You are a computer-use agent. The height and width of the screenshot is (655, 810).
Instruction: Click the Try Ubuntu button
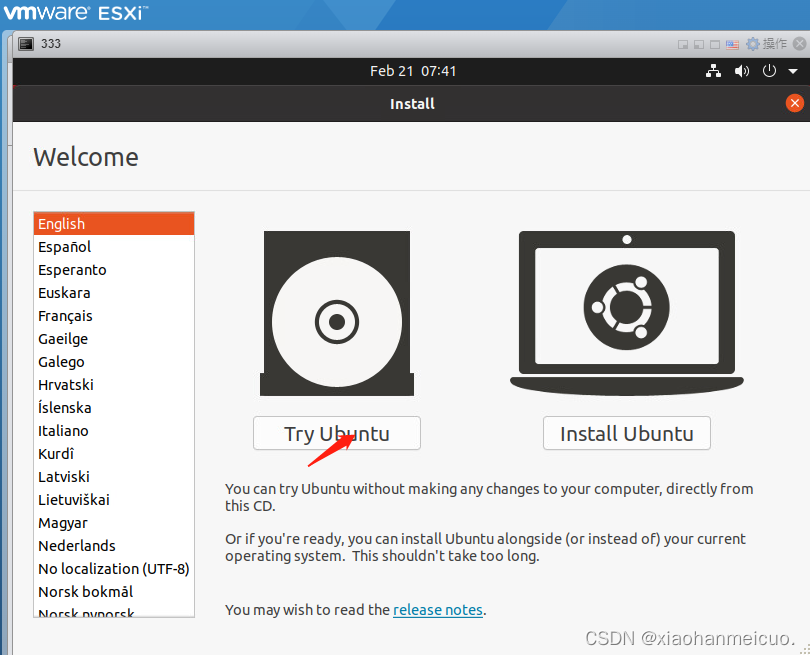tap(337, 433)
